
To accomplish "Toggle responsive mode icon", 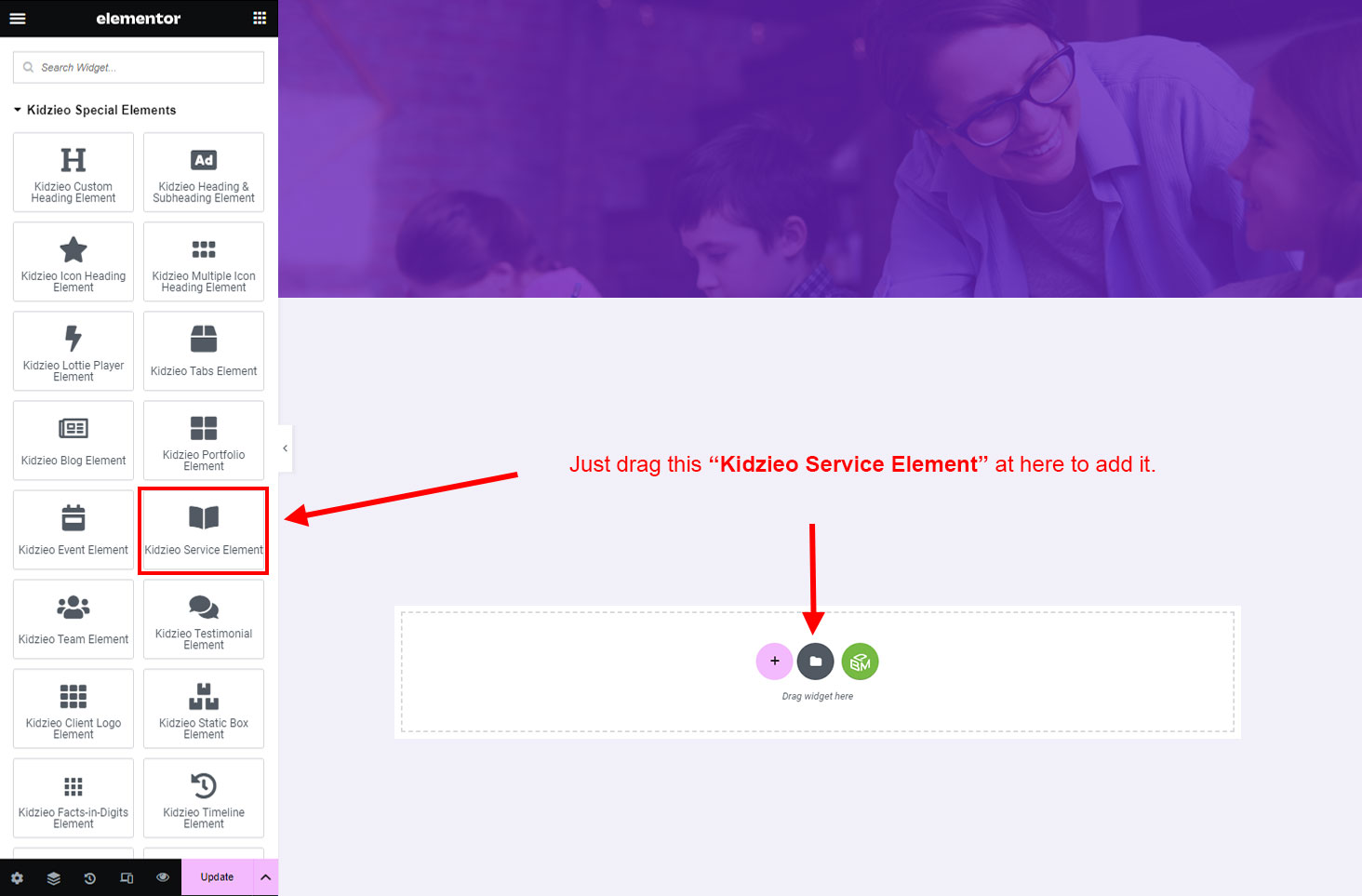I will coord(127,877).
